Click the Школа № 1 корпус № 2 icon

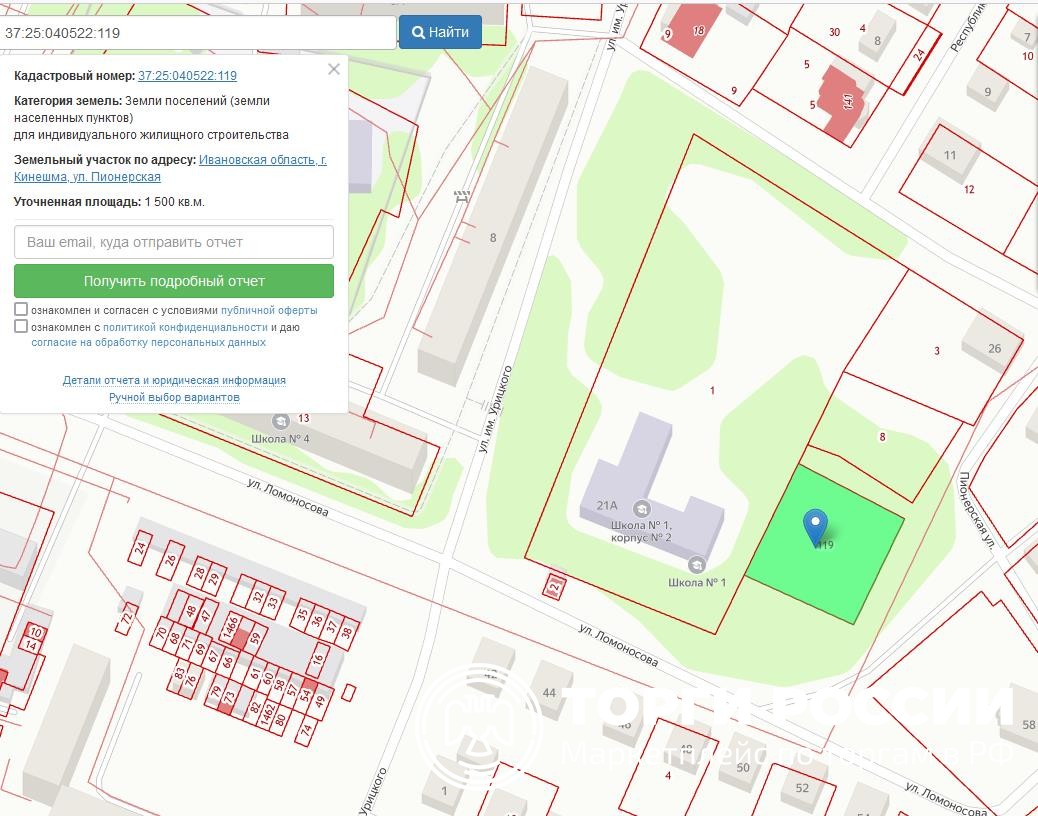641,507
